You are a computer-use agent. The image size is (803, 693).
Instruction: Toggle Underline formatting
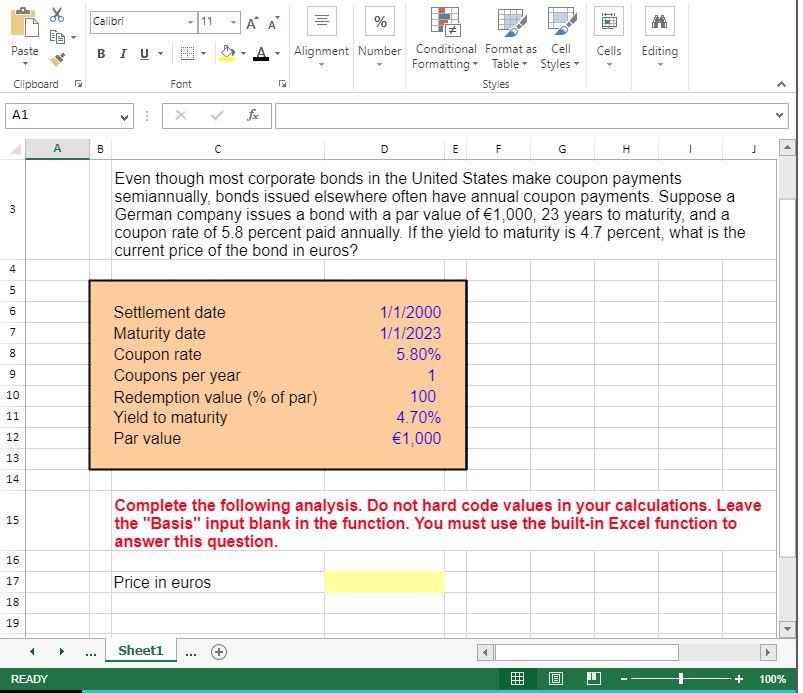point(144,54)
